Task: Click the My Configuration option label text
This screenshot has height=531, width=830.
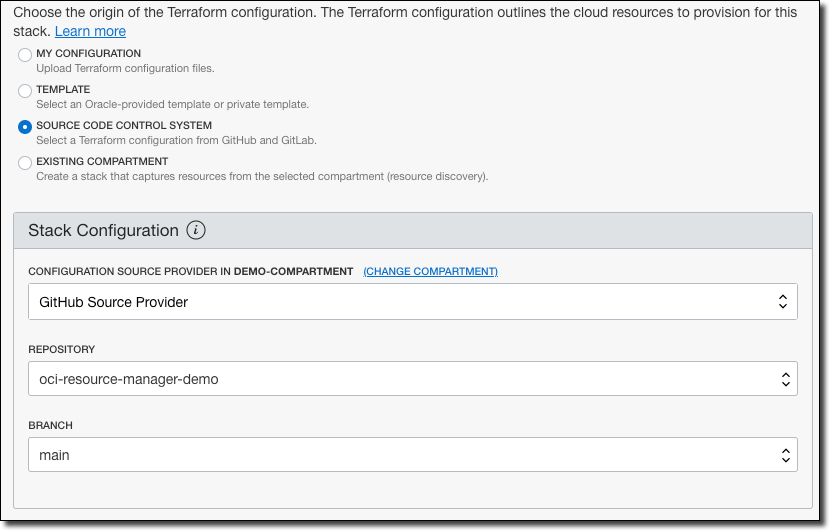Action: (88, 54)
